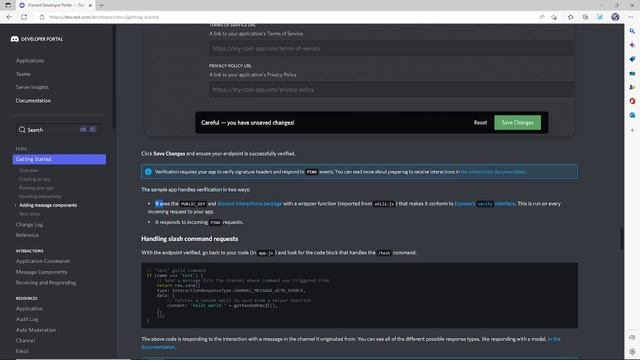
Task: Open the blue shopping tag icon in the Edge sidebar
Action: (x=632, y=59)
